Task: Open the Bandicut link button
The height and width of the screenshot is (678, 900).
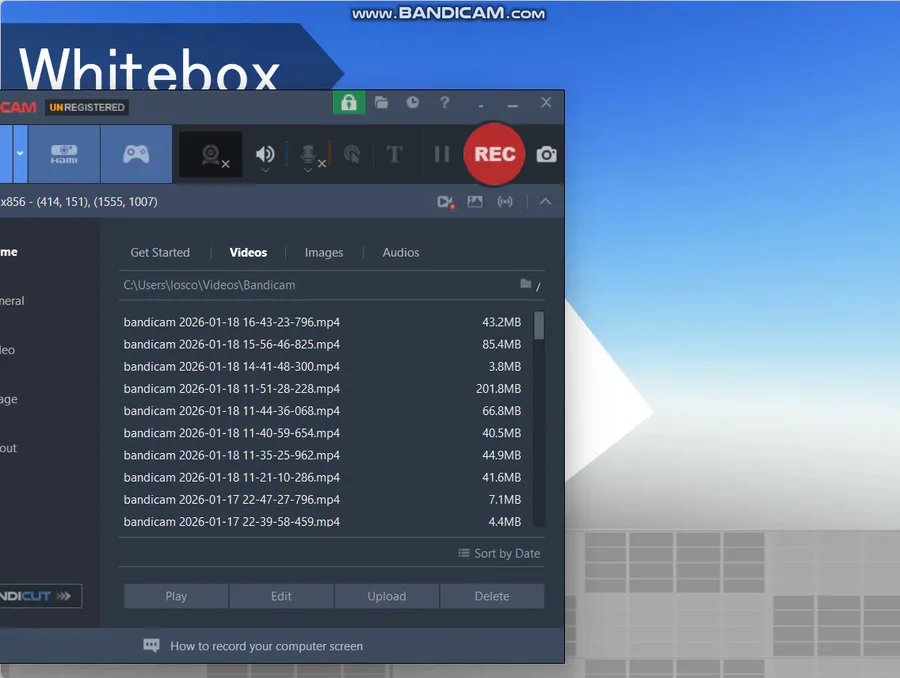Action: tap(39, 596)
